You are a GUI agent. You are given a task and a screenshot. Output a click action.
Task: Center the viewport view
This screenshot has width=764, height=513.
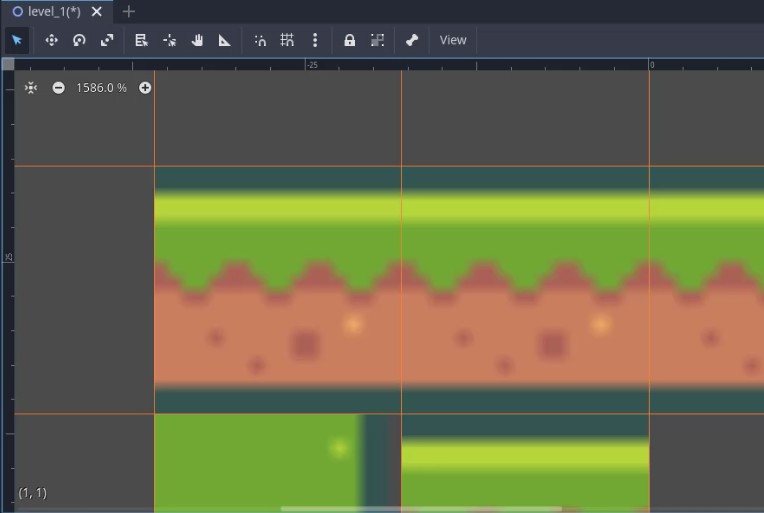coord(31,88)
